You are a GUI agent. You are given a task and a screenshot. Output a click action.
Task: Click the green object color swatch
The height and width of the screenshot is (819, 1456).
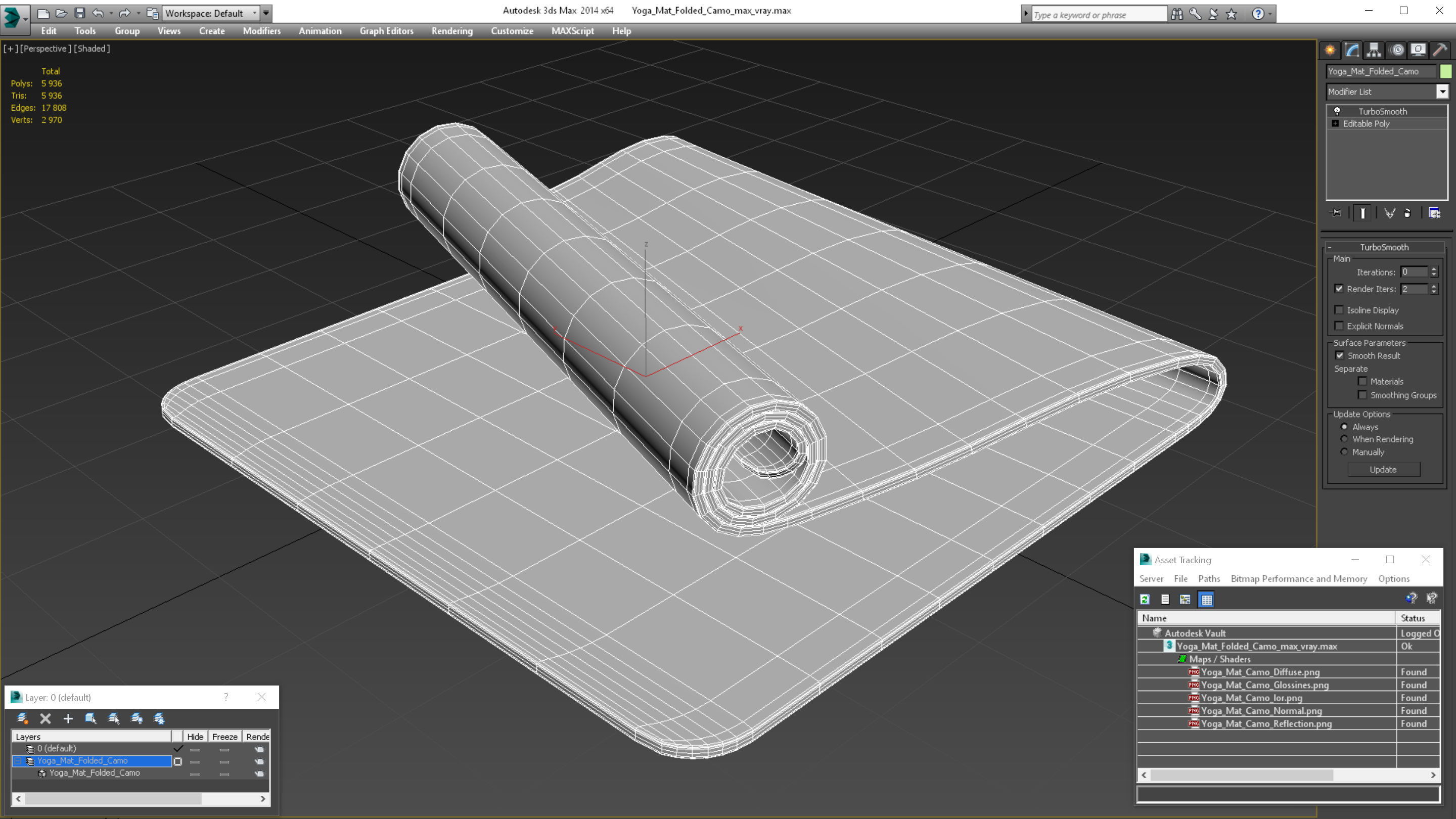click(1445, 71)
